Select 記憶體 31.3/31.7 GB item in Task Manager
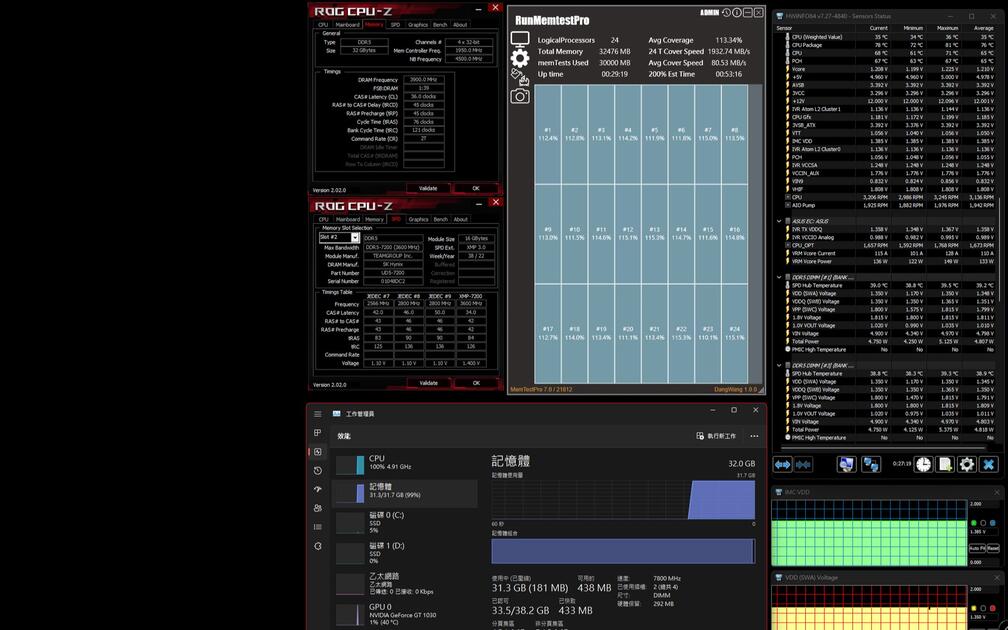 [405, 492]
